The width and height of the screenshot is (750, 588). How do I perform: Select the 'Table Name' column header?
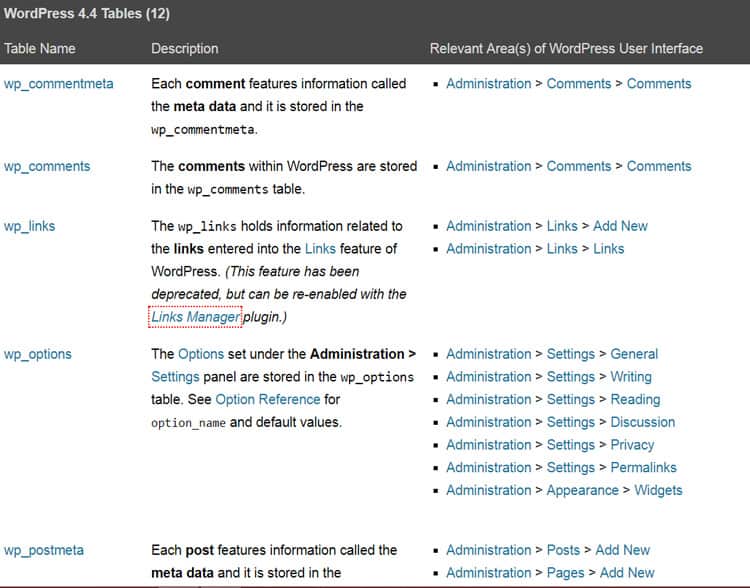click(x=40, y=49)
